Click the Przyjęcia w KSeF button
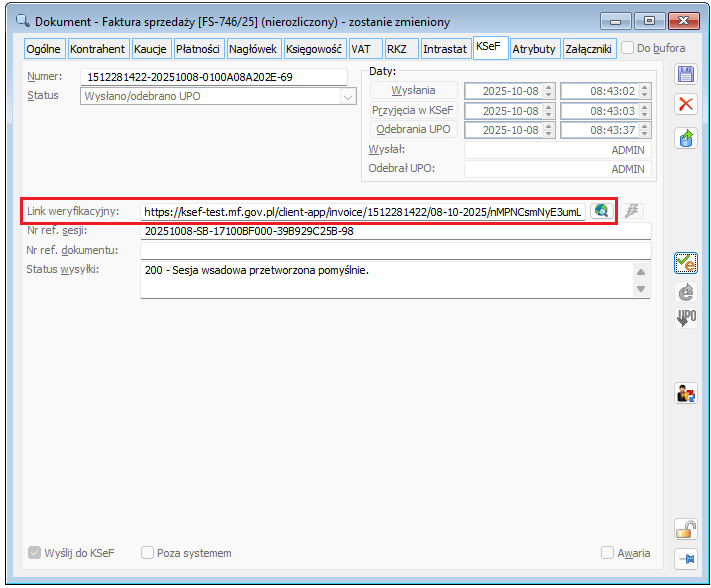Screen dimensions: 711x588 [x=414, y=110]
